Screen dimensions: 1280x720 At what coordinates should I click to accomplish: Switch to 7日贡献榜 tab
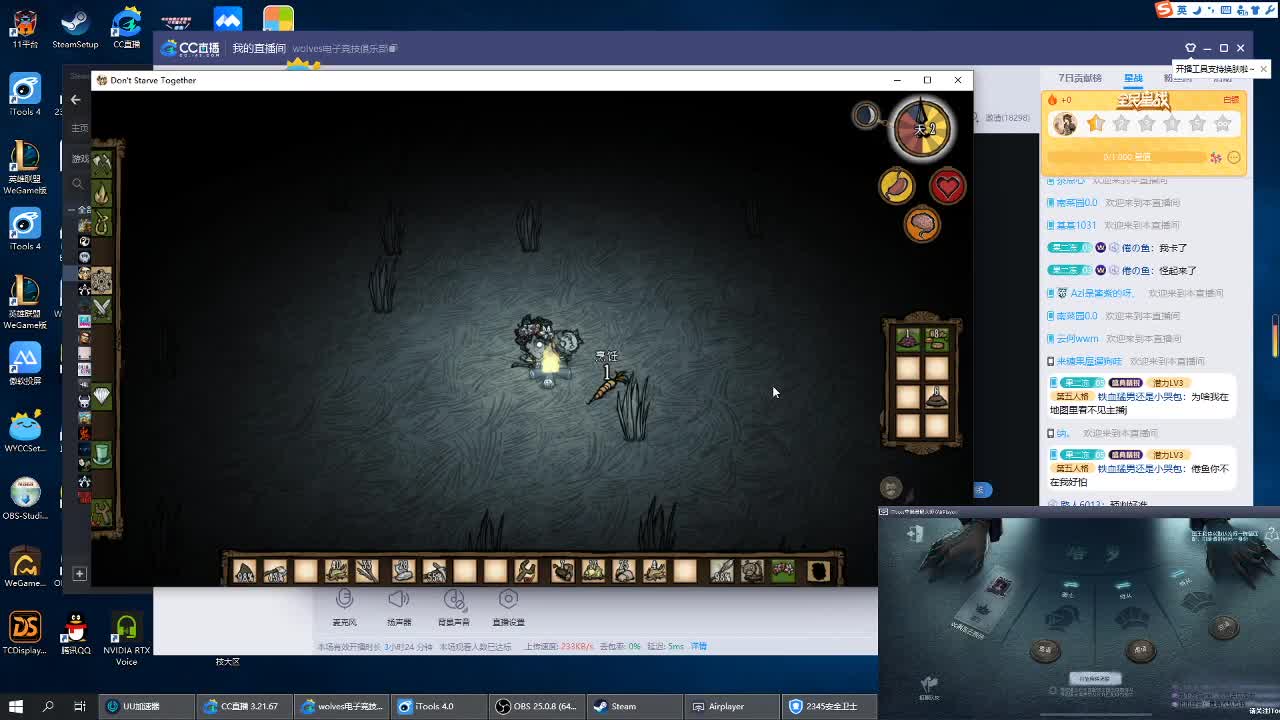tap(1080, 78)
